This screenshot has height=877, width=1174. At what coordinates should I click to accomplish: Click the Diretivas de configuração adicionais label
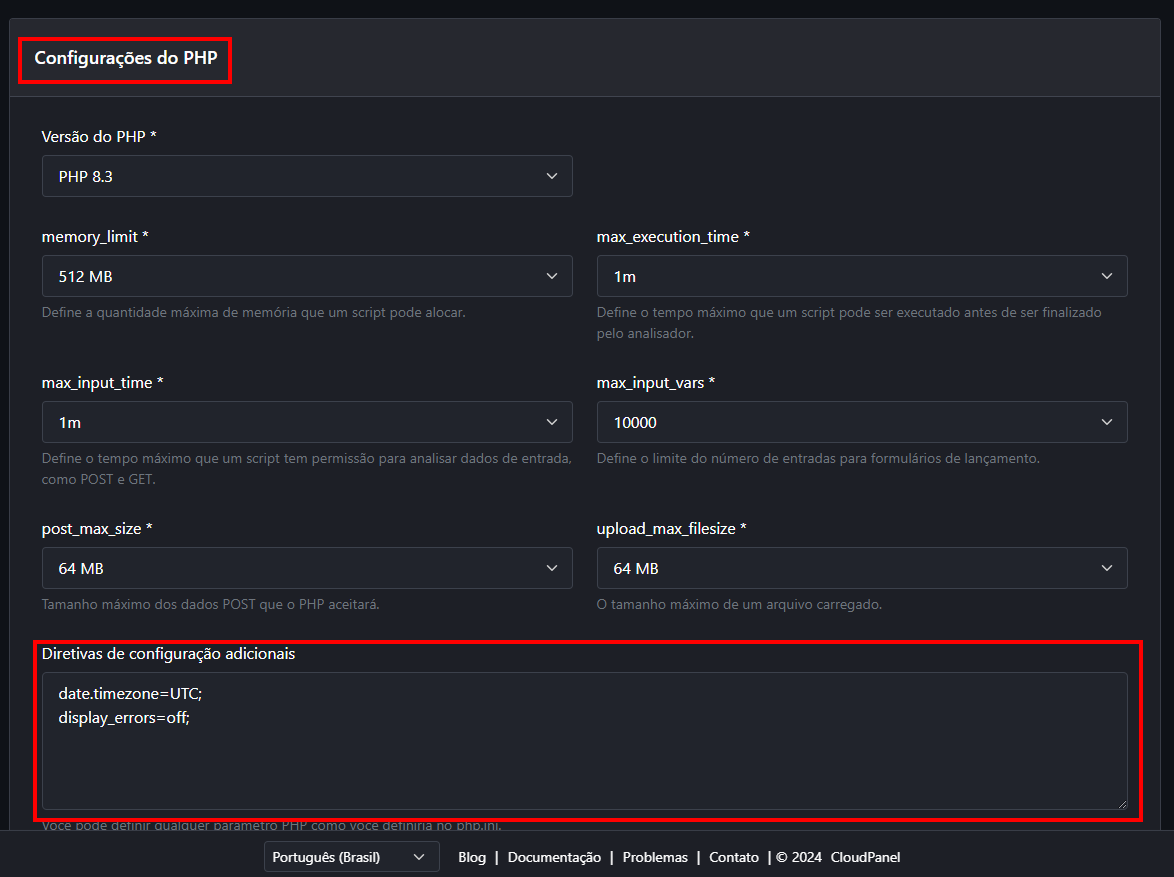(168, 653)
